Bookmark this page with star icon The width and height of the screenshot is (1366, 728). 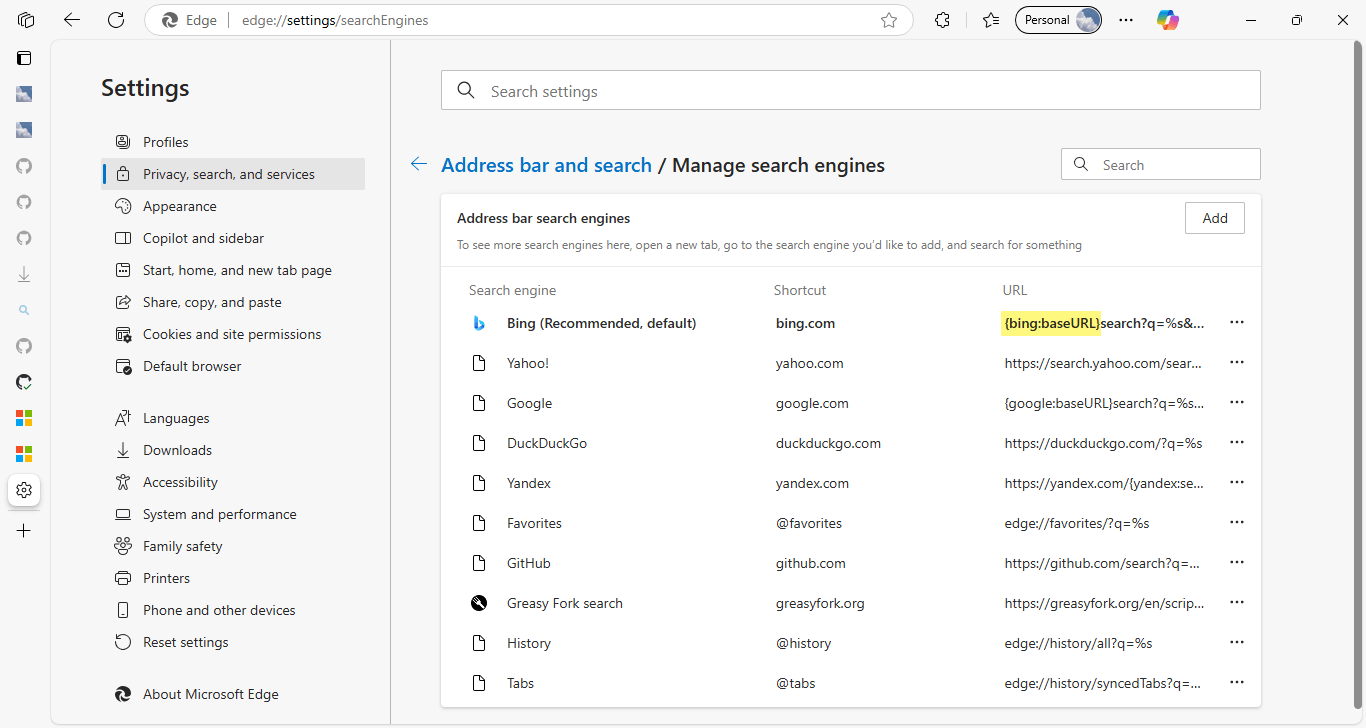point(889,20)
